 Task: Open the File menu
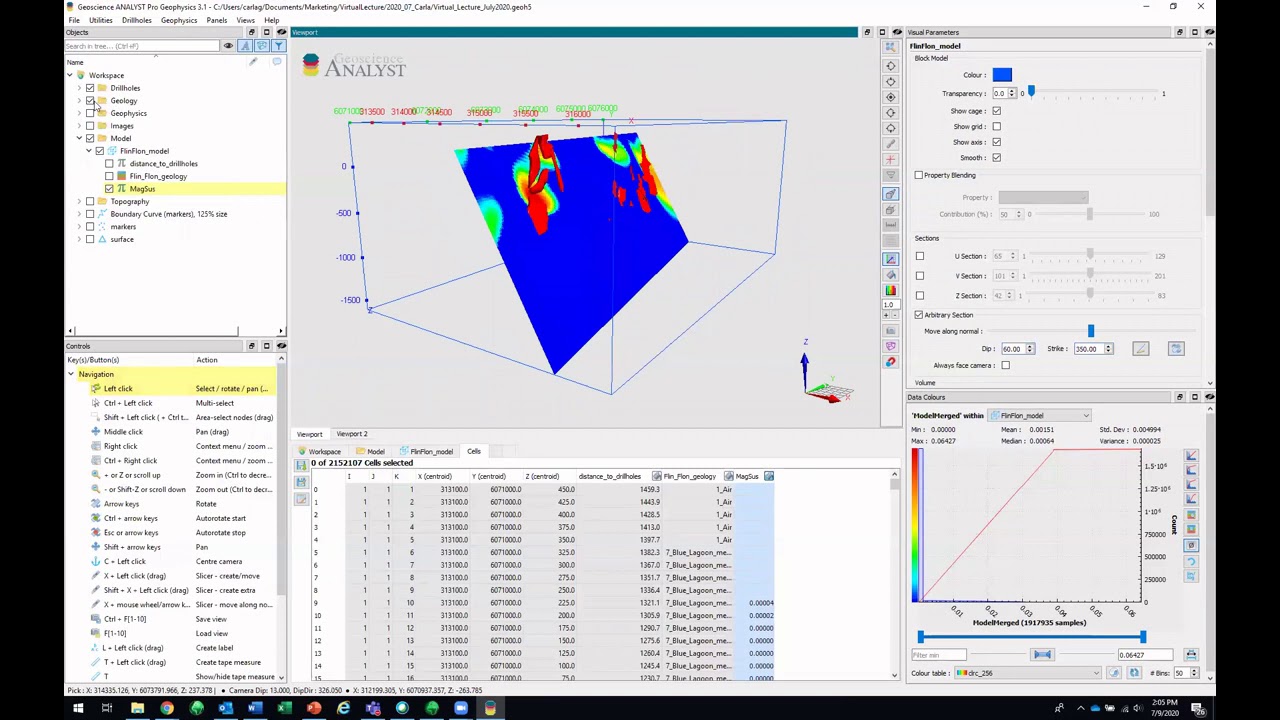point(74,20)
